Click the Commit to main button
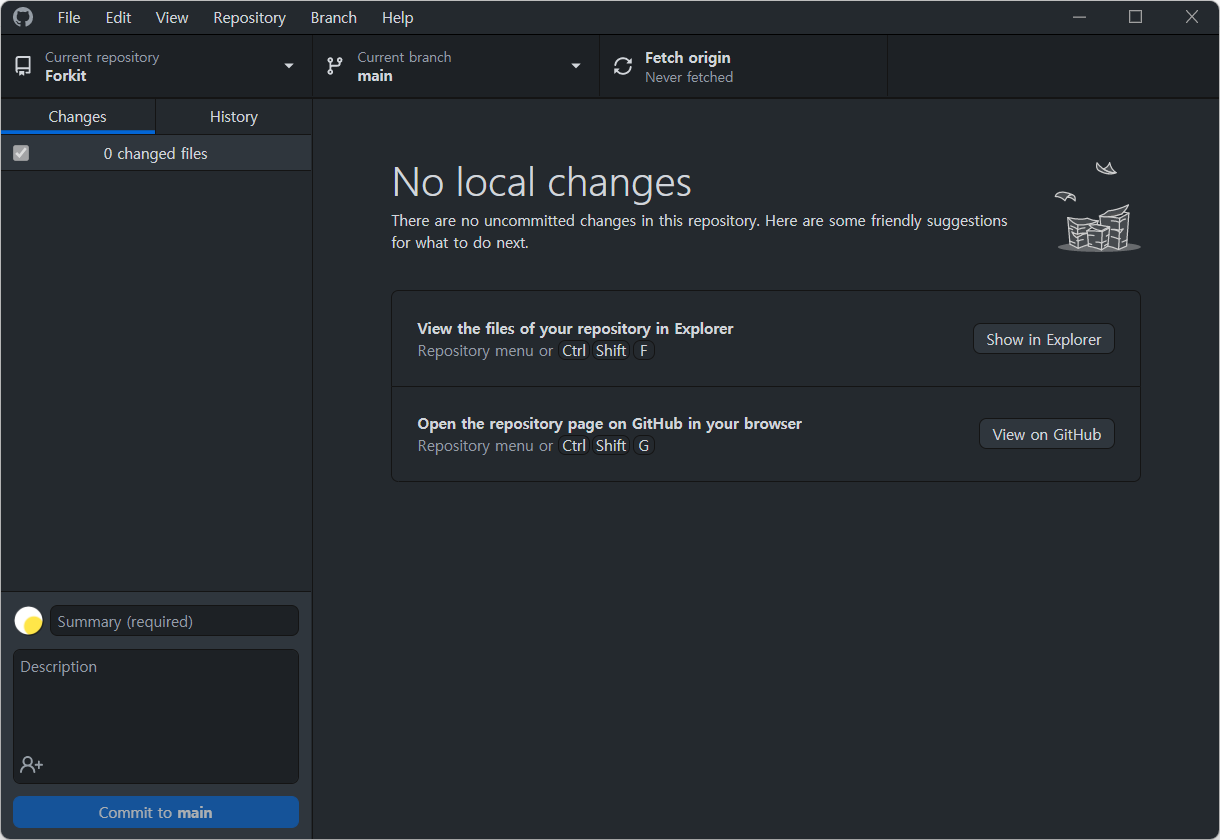The image size is (1220, 840). (156, 812)
